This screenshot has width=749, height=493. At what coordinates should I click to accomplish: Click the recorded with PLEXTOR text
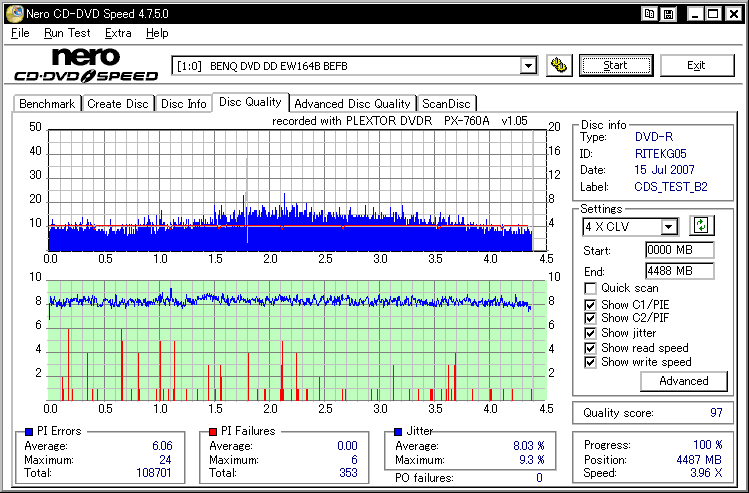[x=400, y=121]
